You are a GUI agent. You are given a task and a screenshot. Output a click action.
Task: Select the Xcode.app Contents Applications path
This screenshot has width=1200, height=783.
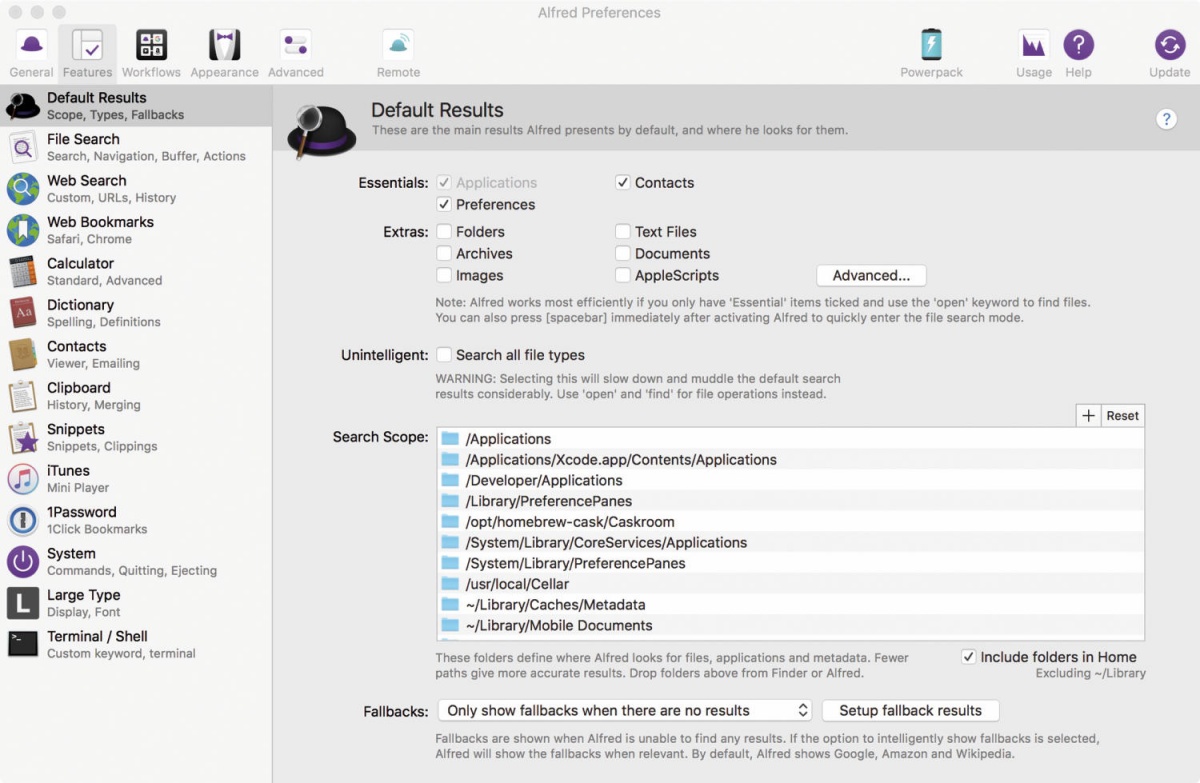pyautogui.click(x=790, y=460)
